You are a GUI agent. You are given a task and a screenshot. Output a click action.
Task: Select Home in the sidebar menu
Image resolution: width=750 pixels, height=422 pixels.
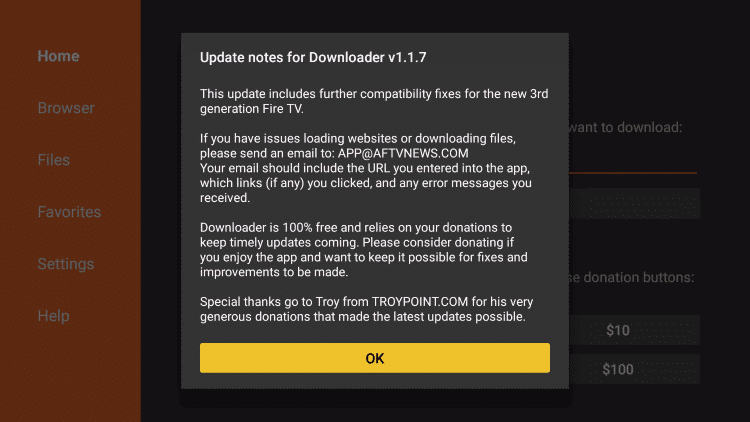tap(58, 56)
